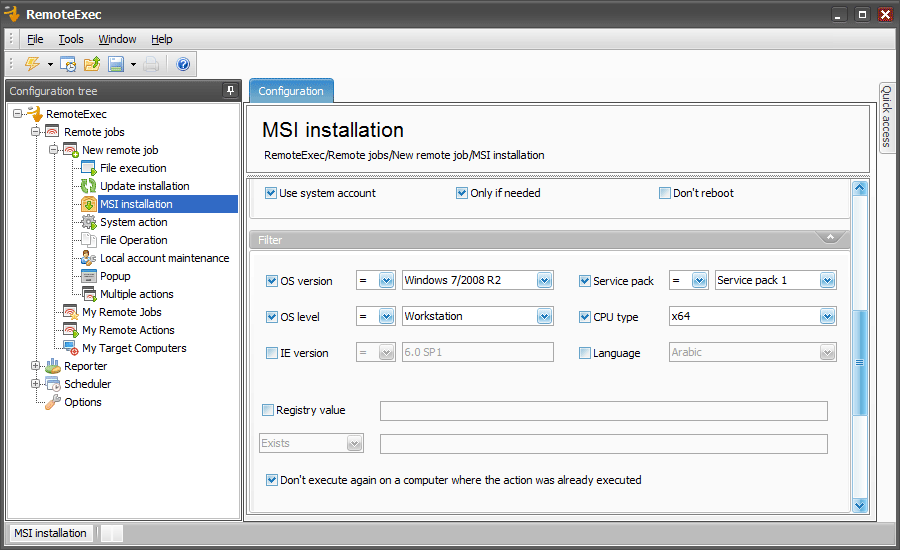Click the vertical scrollbar thumb
Viewport: 900px width, 550px height.
point(859,362)
